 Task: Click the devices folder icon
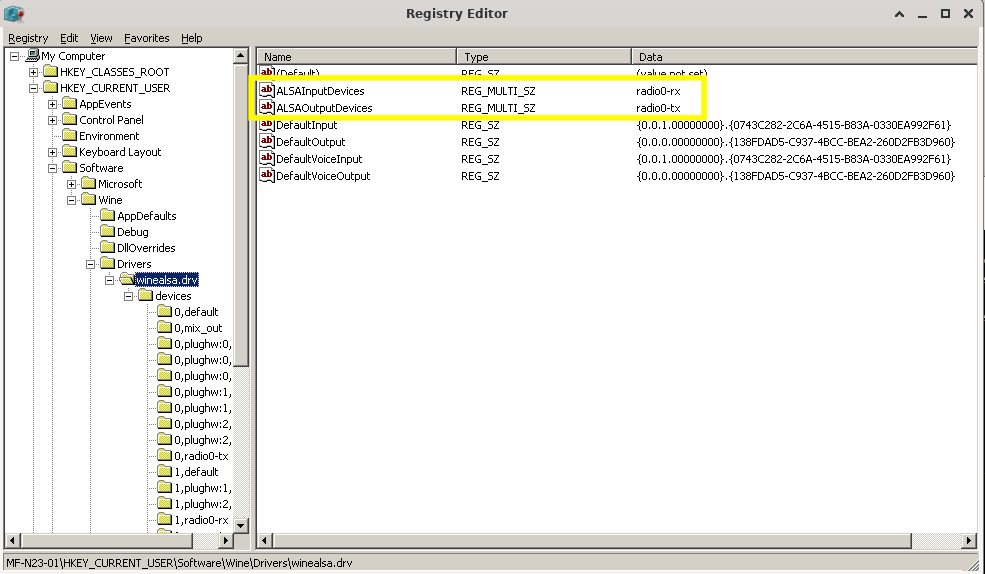click(146, 295)
